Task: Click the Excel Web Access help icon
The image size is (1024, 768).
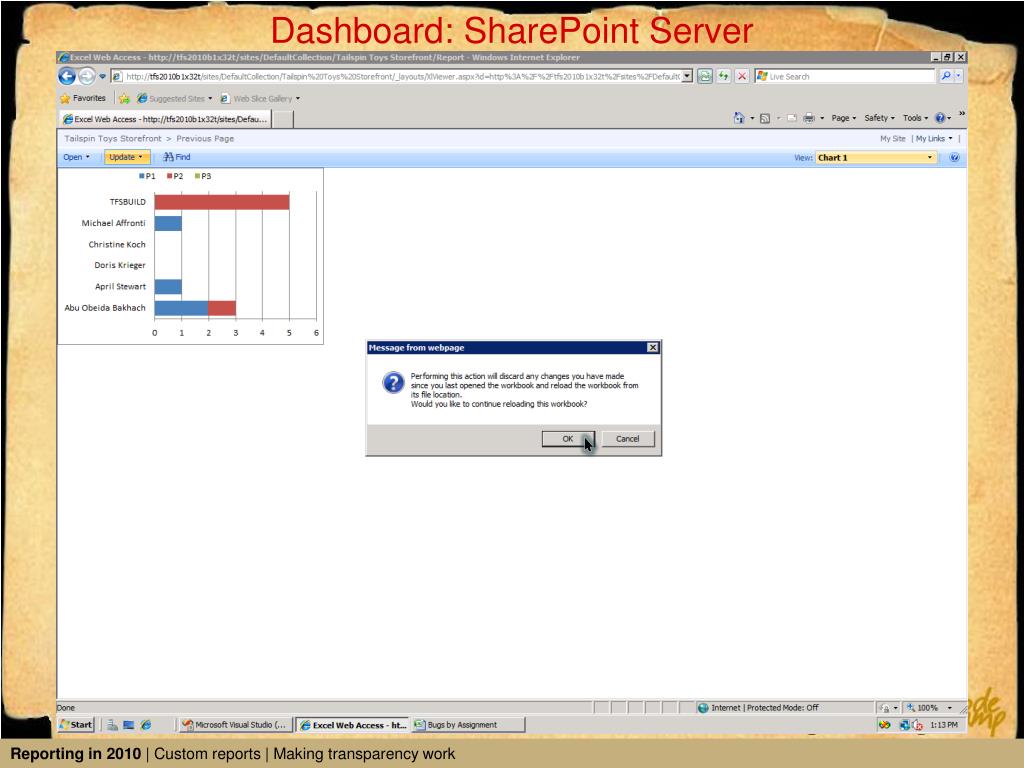Action: pos(954,157)
